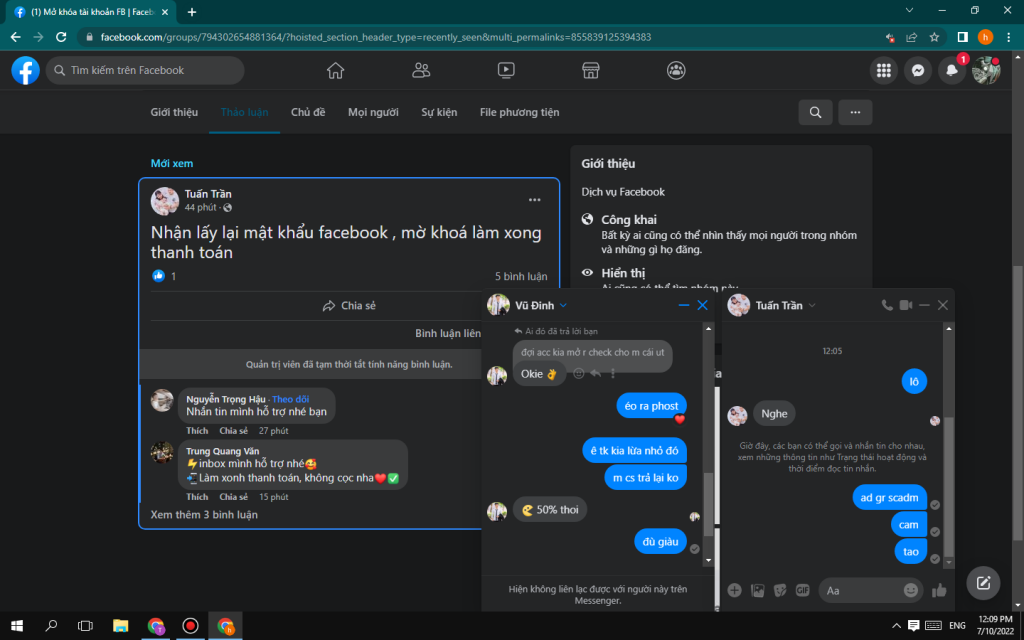Click the new message compose button
1024x640 pixels.
click(983, 582)
